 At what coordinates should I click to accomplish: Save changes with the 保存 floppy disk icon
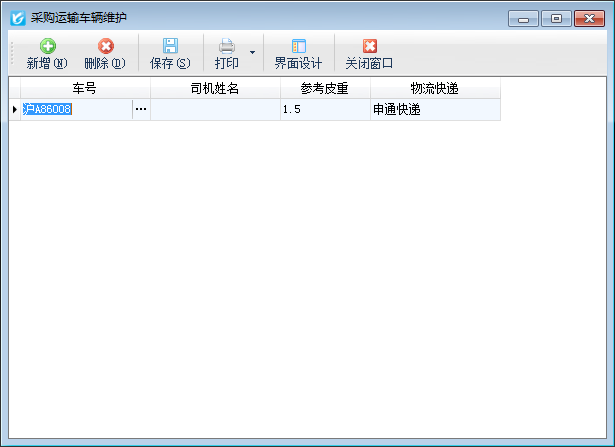click(x=169, y=47)
